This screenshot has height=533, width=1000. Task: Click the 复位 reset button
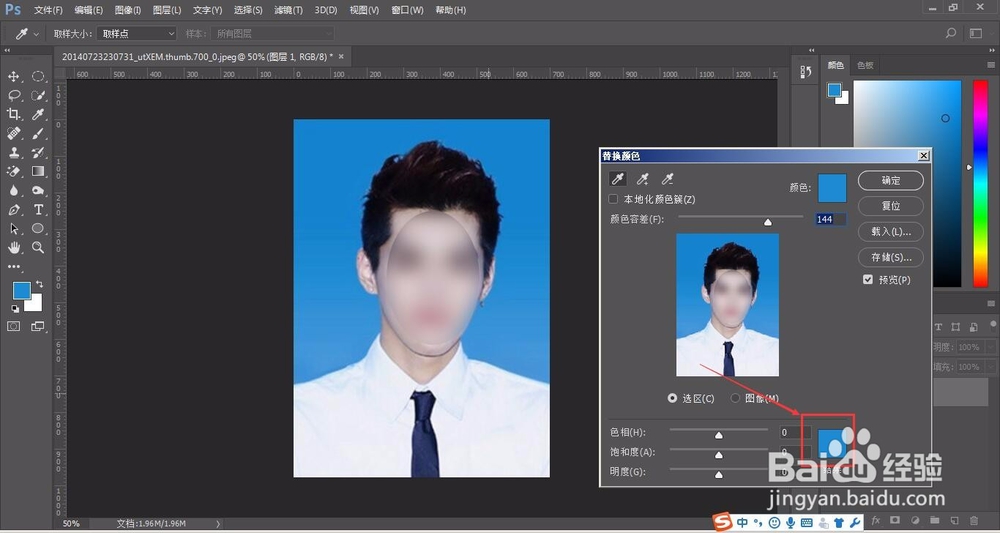[890, 206]
